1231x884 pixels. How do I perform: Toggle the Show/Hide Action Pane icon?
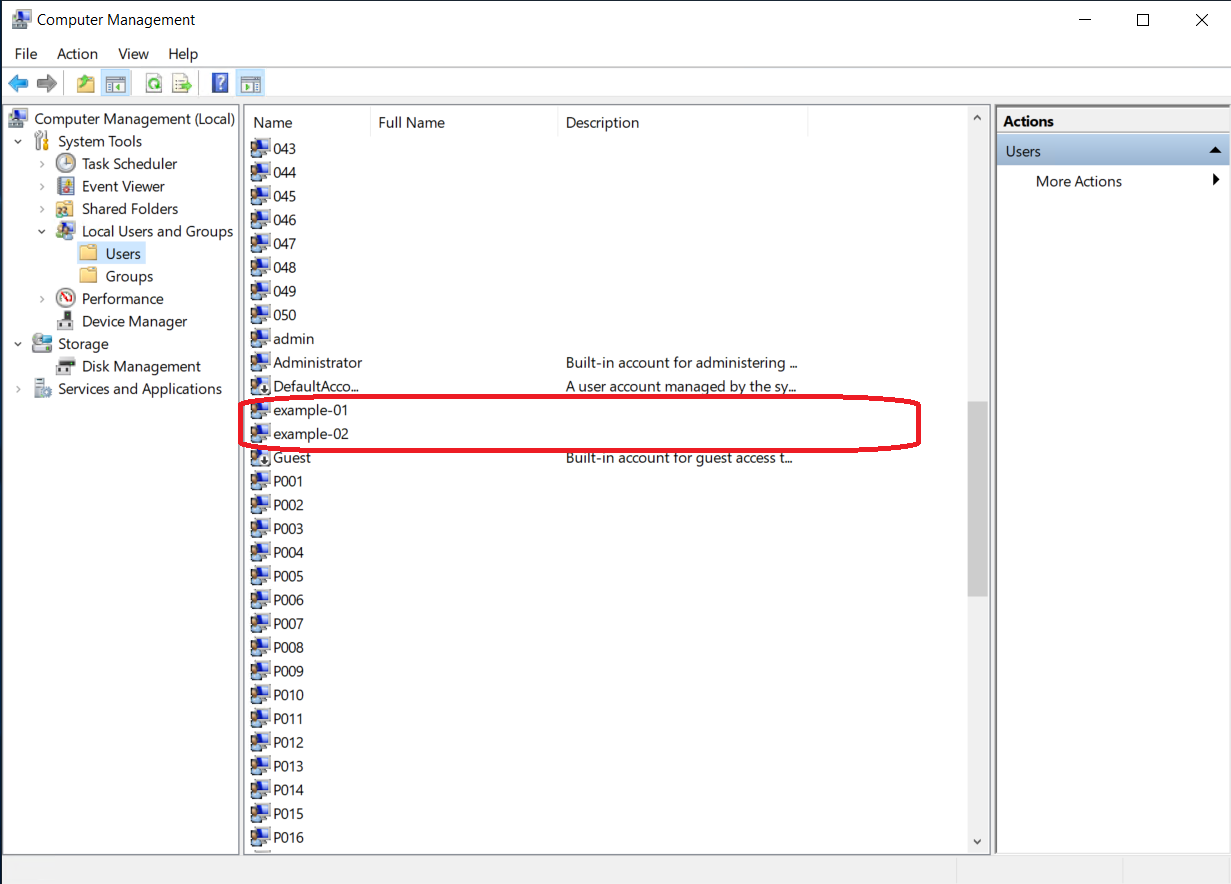(x=250, y=82)
